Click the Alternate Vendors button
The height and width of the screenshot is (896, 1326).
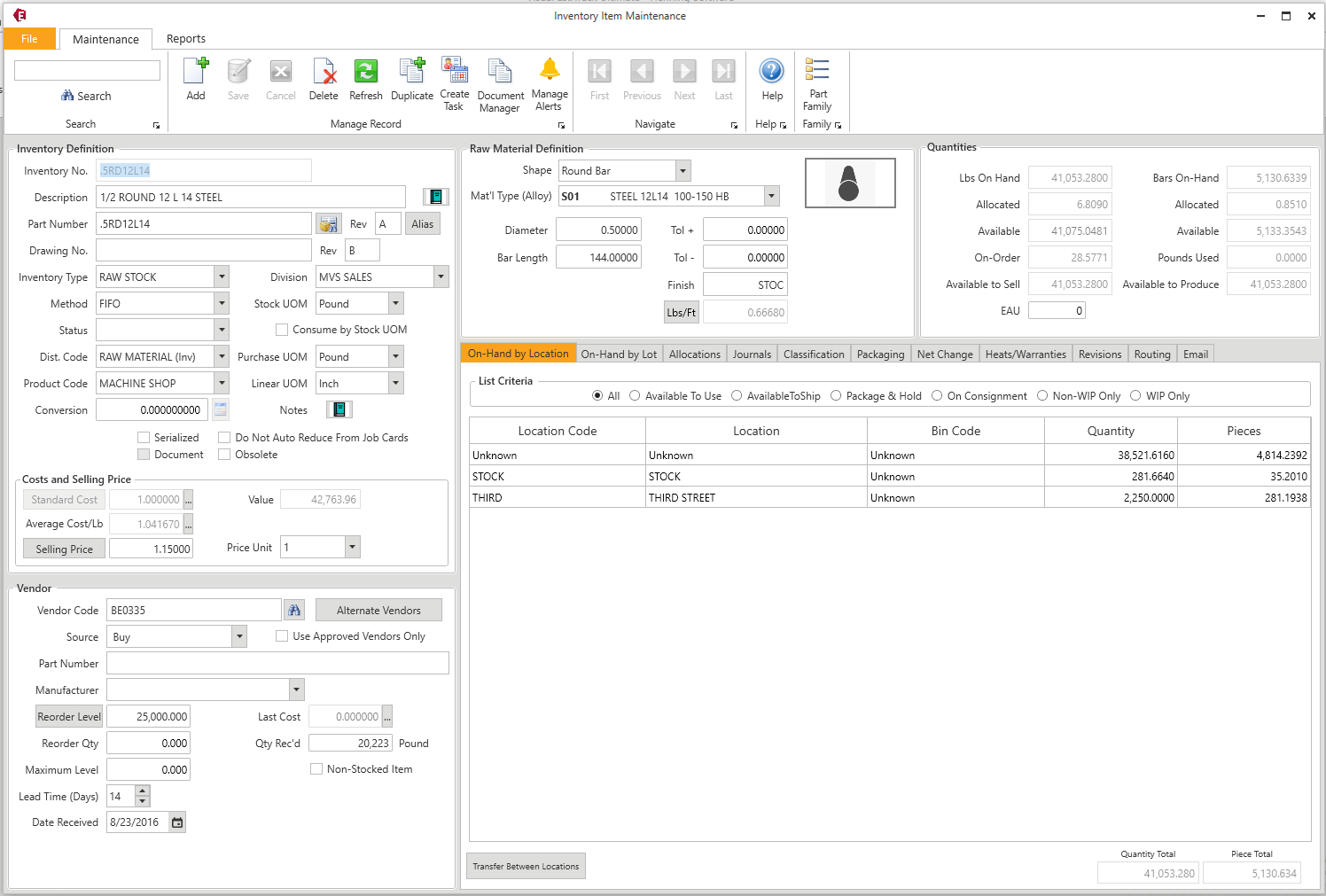[378, 610]
